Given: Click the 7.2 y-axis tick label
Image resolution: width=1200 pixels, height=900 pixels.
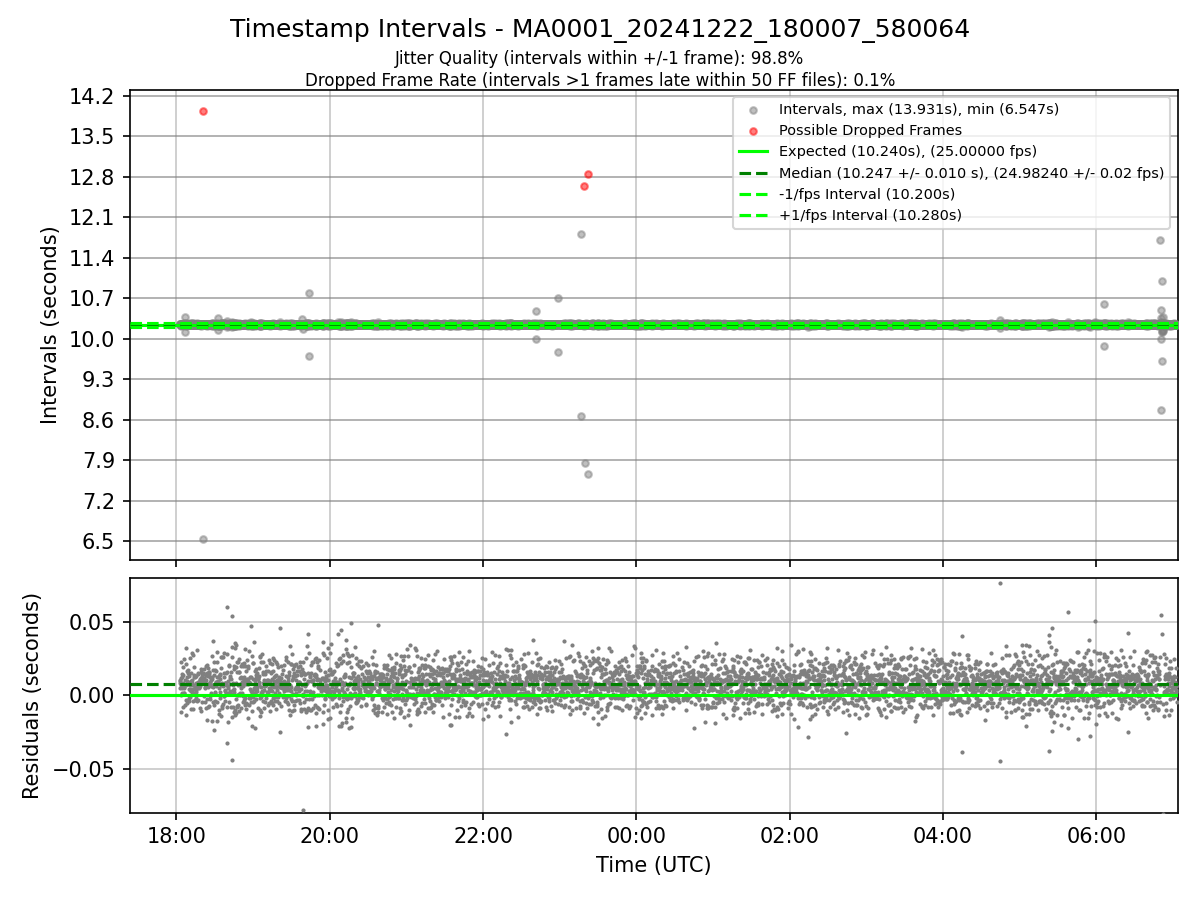Looking at the screenshot, I should pyautogui.click(x=98, y=502).
